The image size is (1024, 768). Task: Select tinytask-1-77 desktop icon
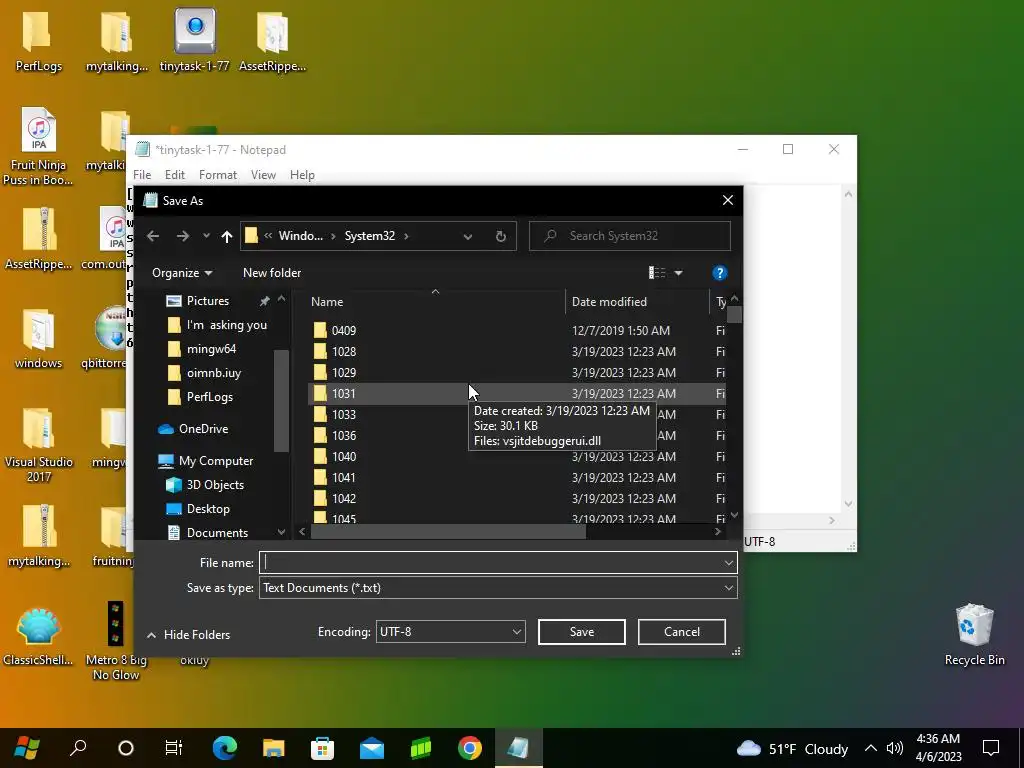click(x=195, y=40)
